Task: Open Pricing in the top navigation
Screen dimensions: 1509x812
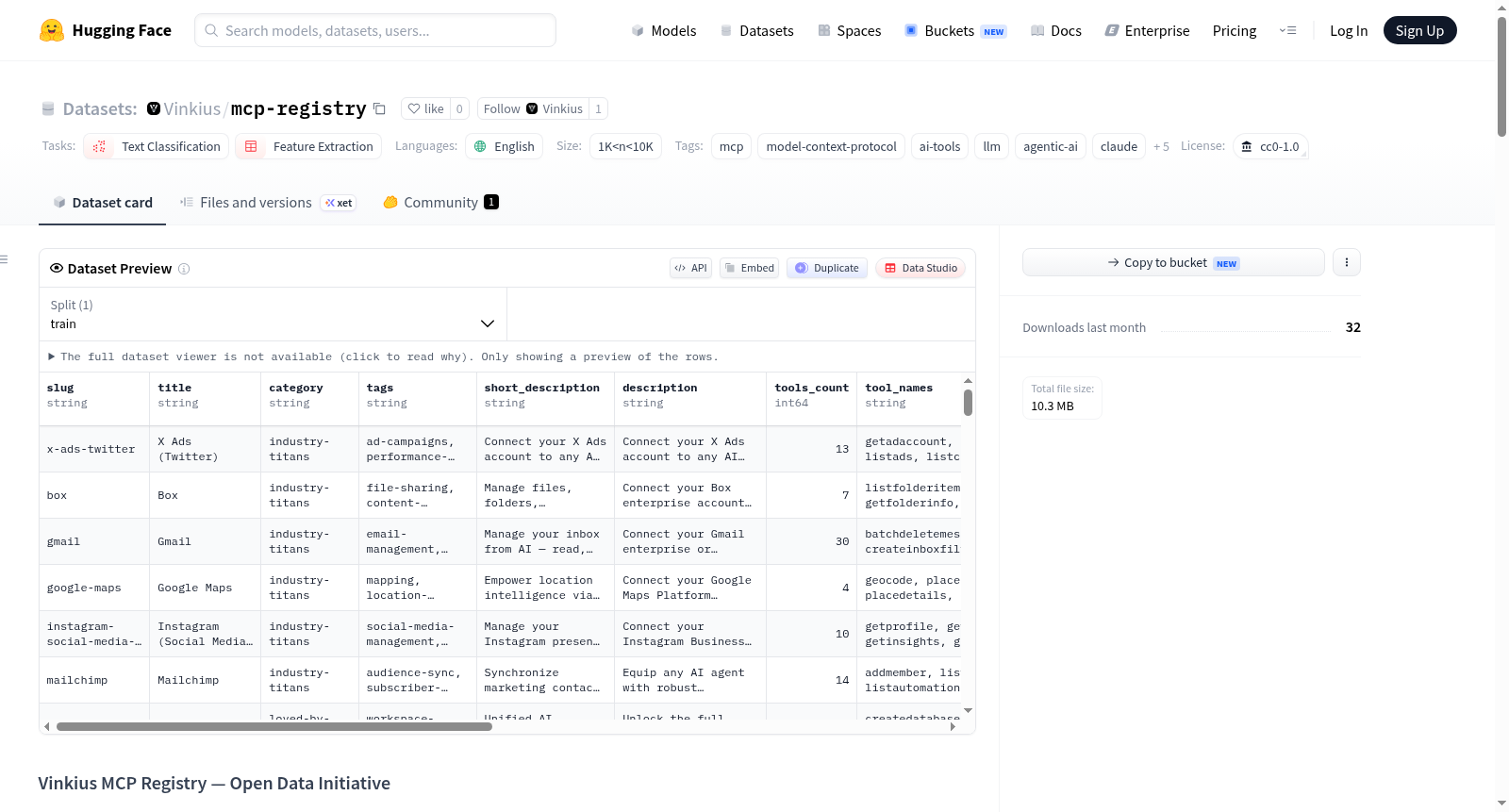Action: pyautogui.click(x=1235, y=30)
